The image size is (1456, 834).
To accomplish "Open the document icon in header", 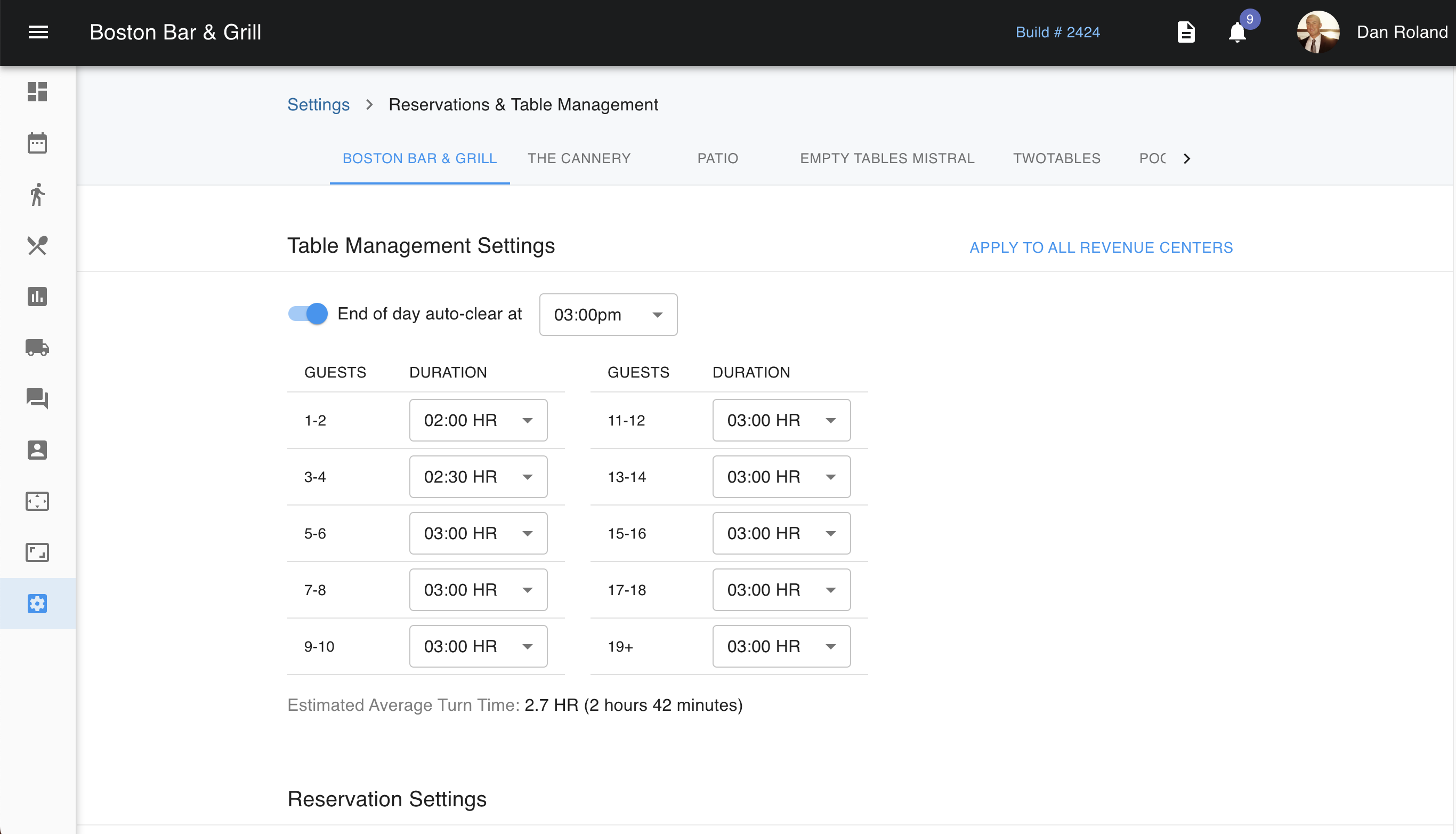I will tap(1186, 33).
